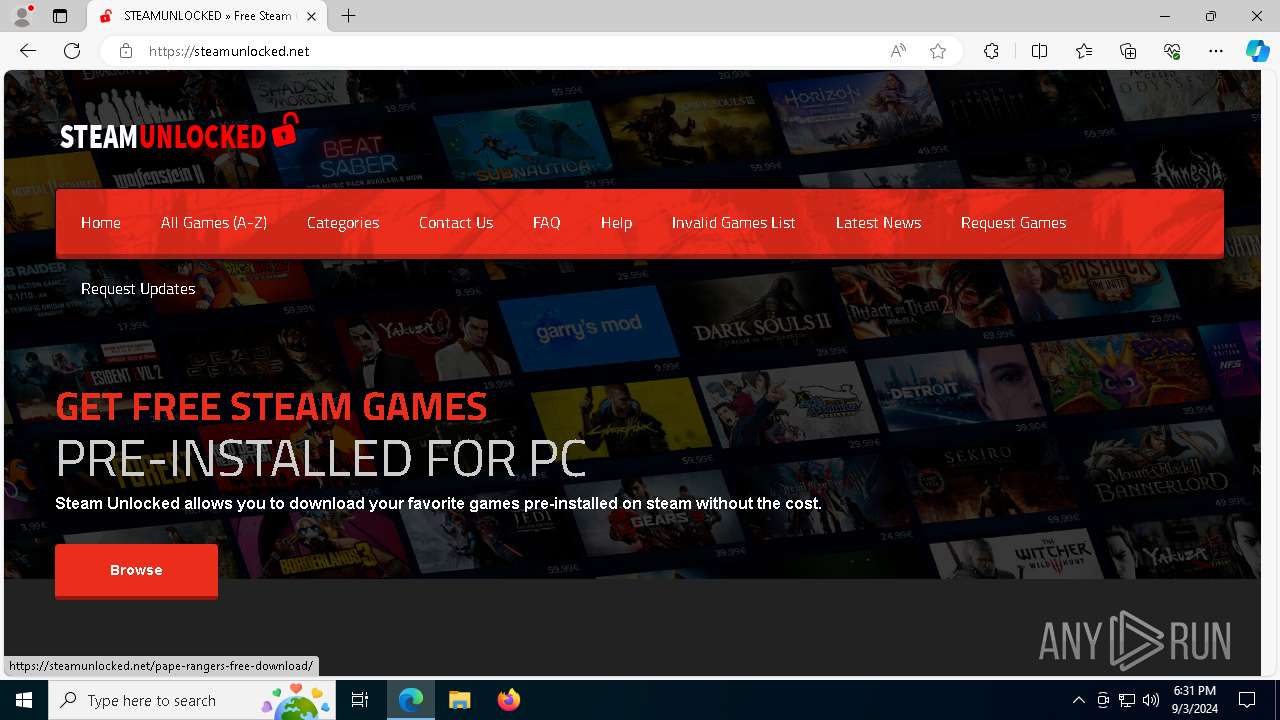Open Microsoft Edge from taskbar
This screenshot has width=1280, height=720.
(411, 700)
